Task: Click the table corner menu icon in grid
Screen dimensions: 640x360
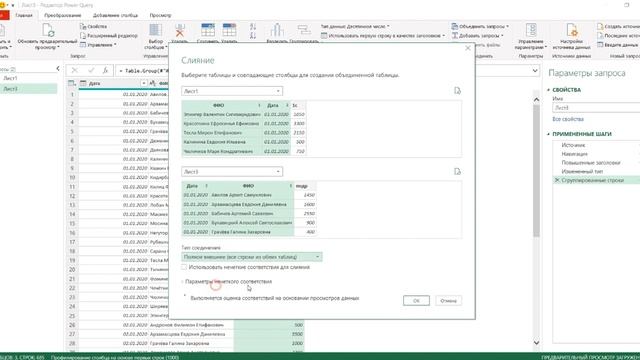Action: click(x=72, y=83)
